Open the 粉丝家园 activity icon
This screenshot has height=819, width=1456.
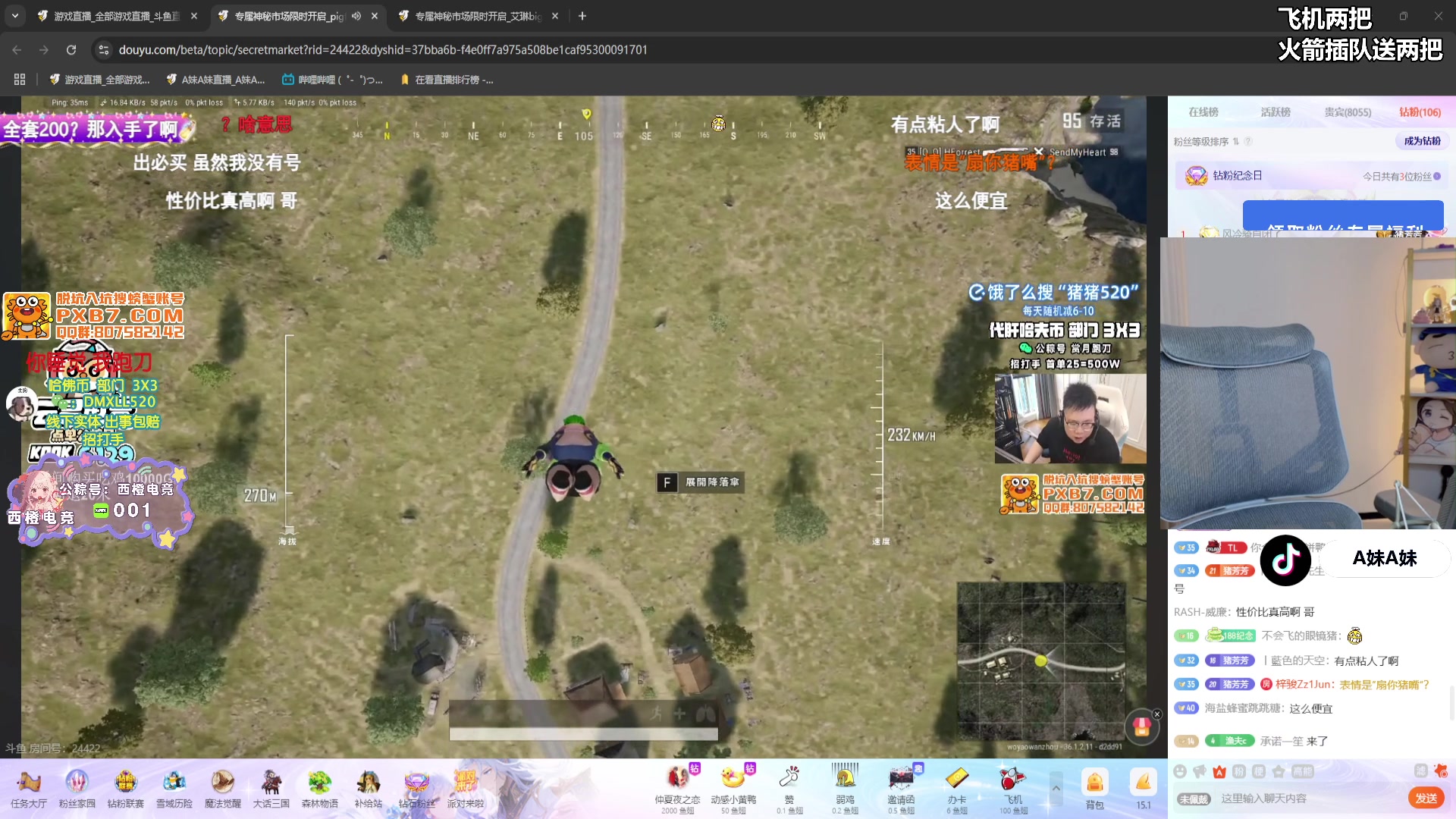pos(77,788)
